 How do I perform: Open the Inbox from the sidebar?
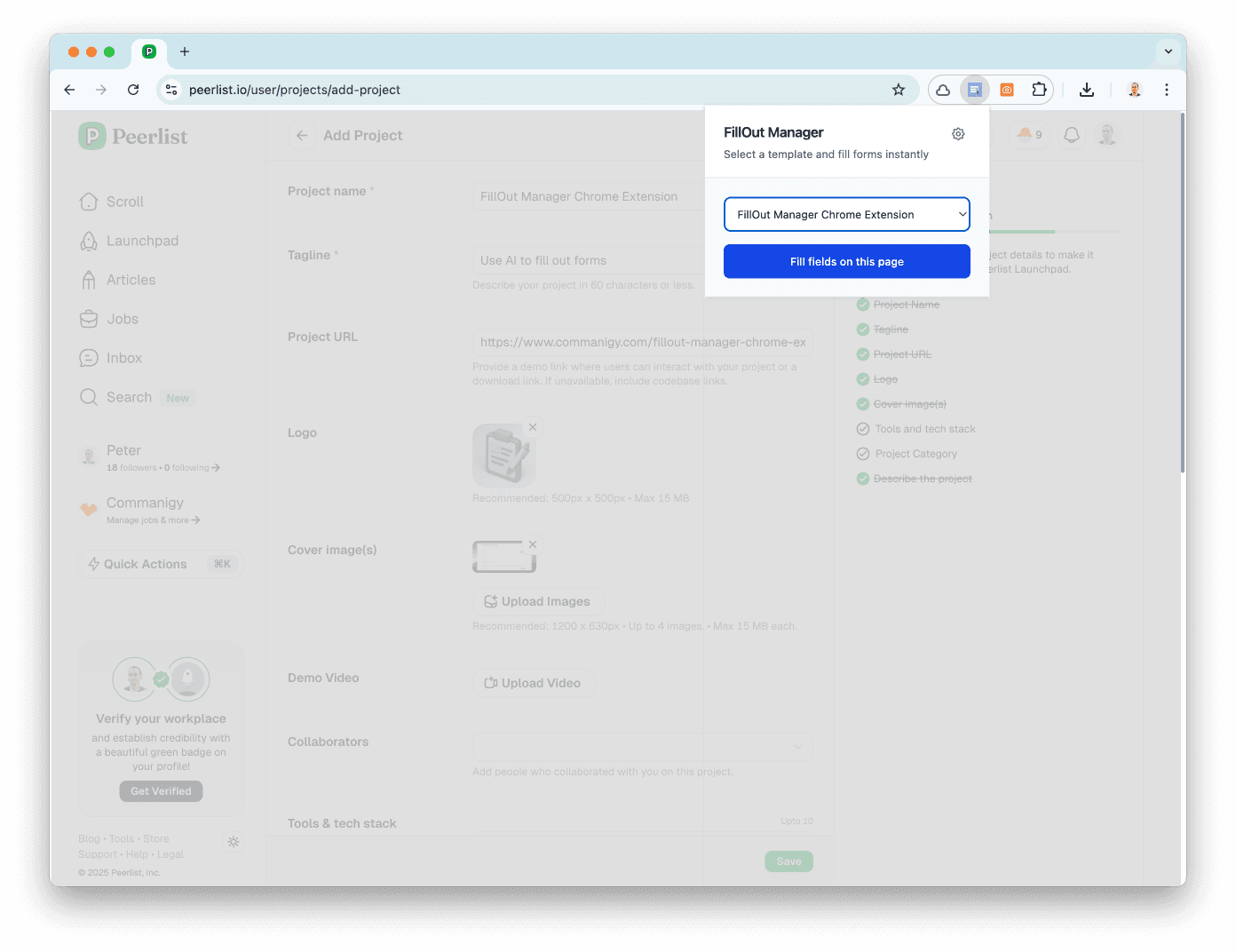point(123,358)
